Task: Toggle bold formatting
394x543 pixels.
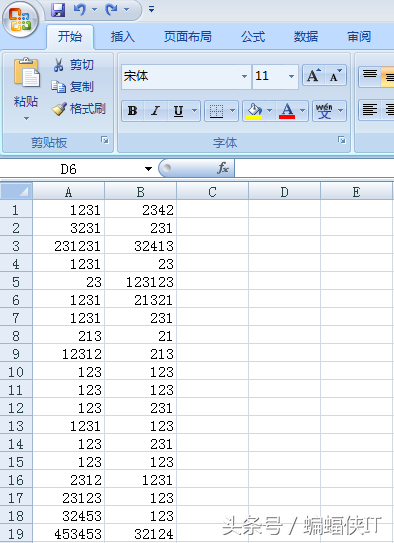Action: pyautogui.click(x=133, y=111)
